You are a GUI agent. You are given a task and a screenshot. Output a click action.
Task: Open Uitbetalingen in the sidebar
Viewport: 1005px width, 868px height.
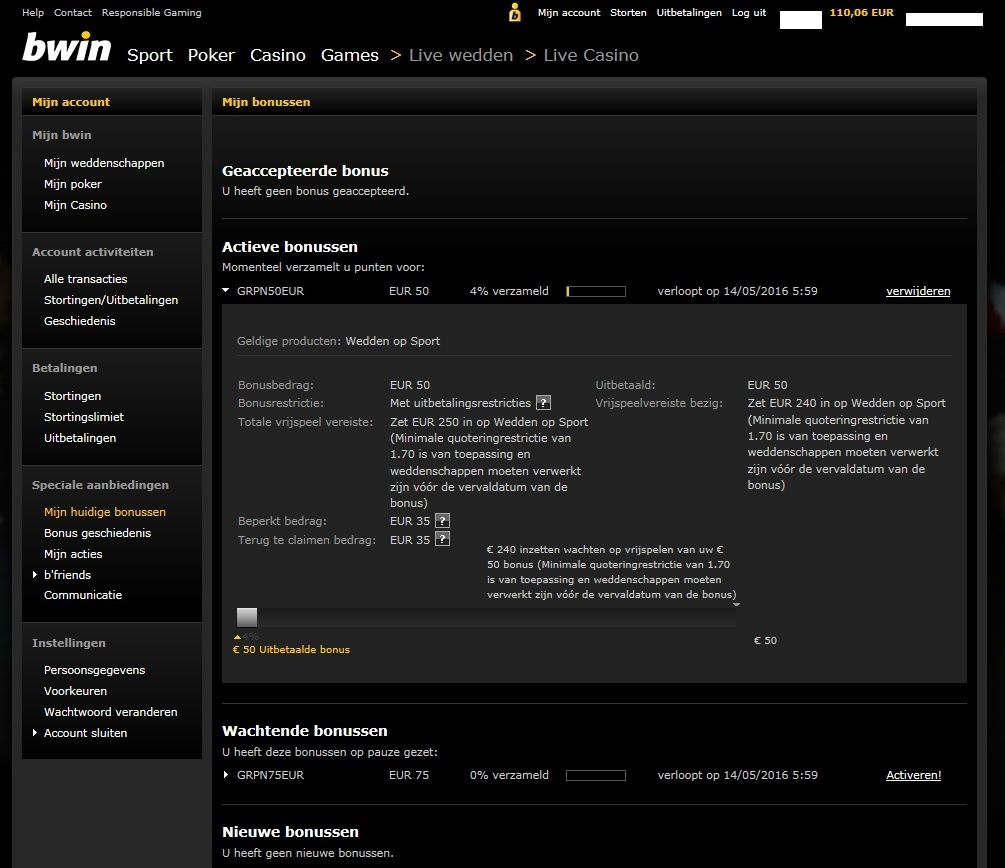[80, 438]
